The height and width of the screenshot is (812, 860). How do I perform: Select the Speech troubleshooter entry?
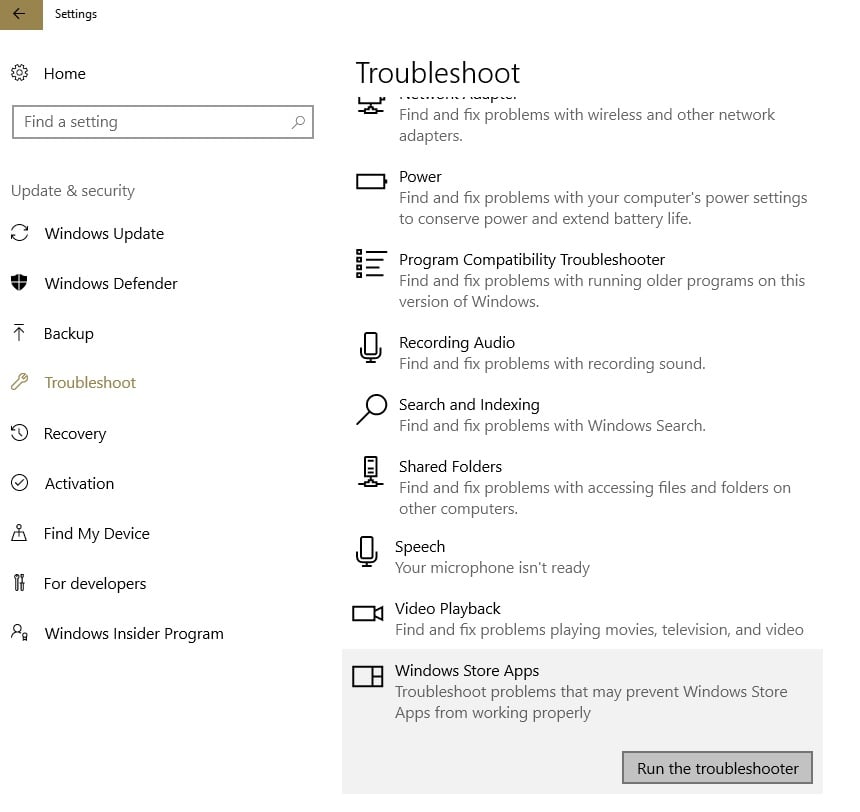(420, 547)
